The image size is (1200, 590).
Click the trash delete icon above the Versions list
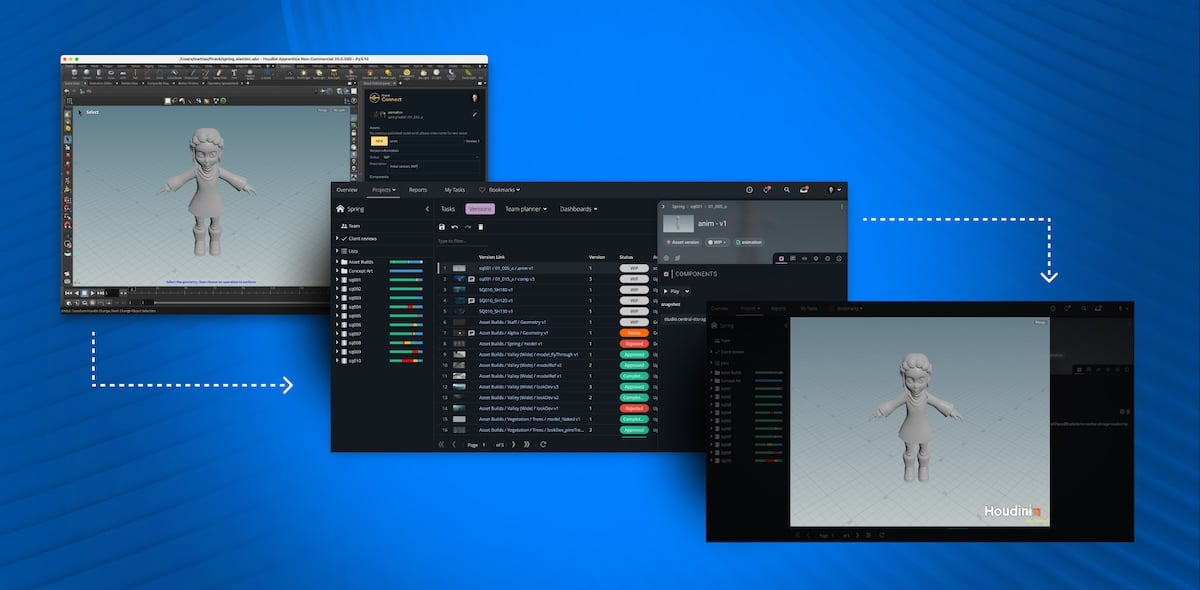(x=480, y=228)
